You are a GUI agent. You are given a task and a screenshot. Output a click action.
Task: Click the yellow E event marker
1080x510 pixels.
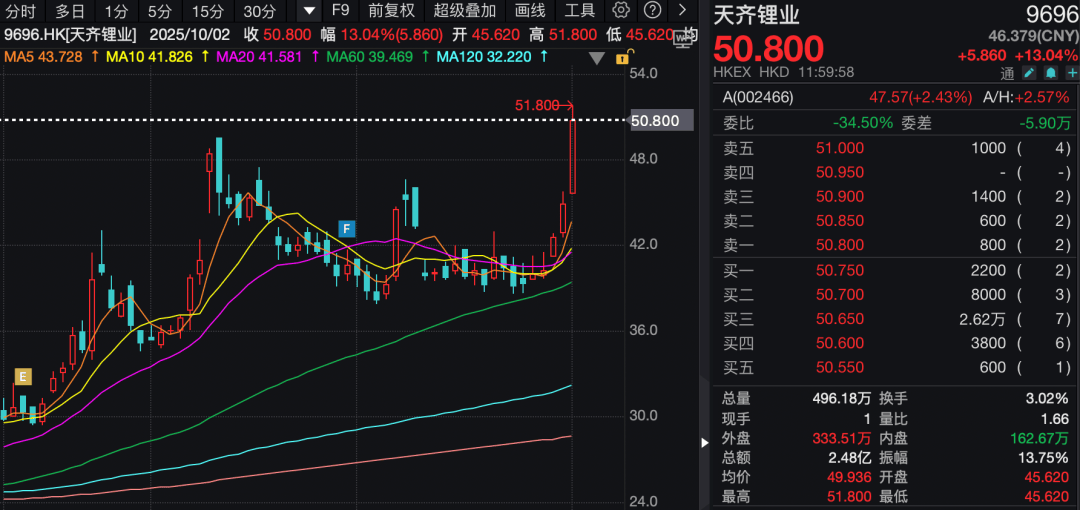click(23, 377)
